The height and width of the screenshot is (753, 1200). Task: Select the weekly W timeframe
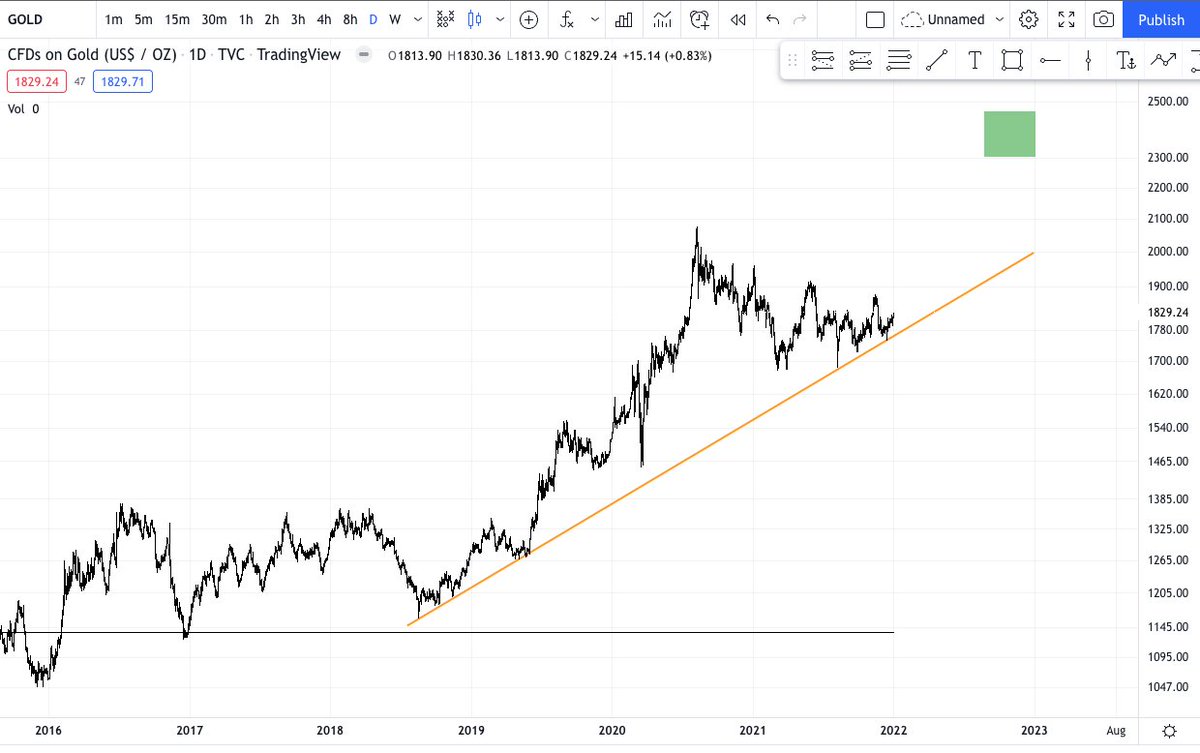click(x=395, y=19)
